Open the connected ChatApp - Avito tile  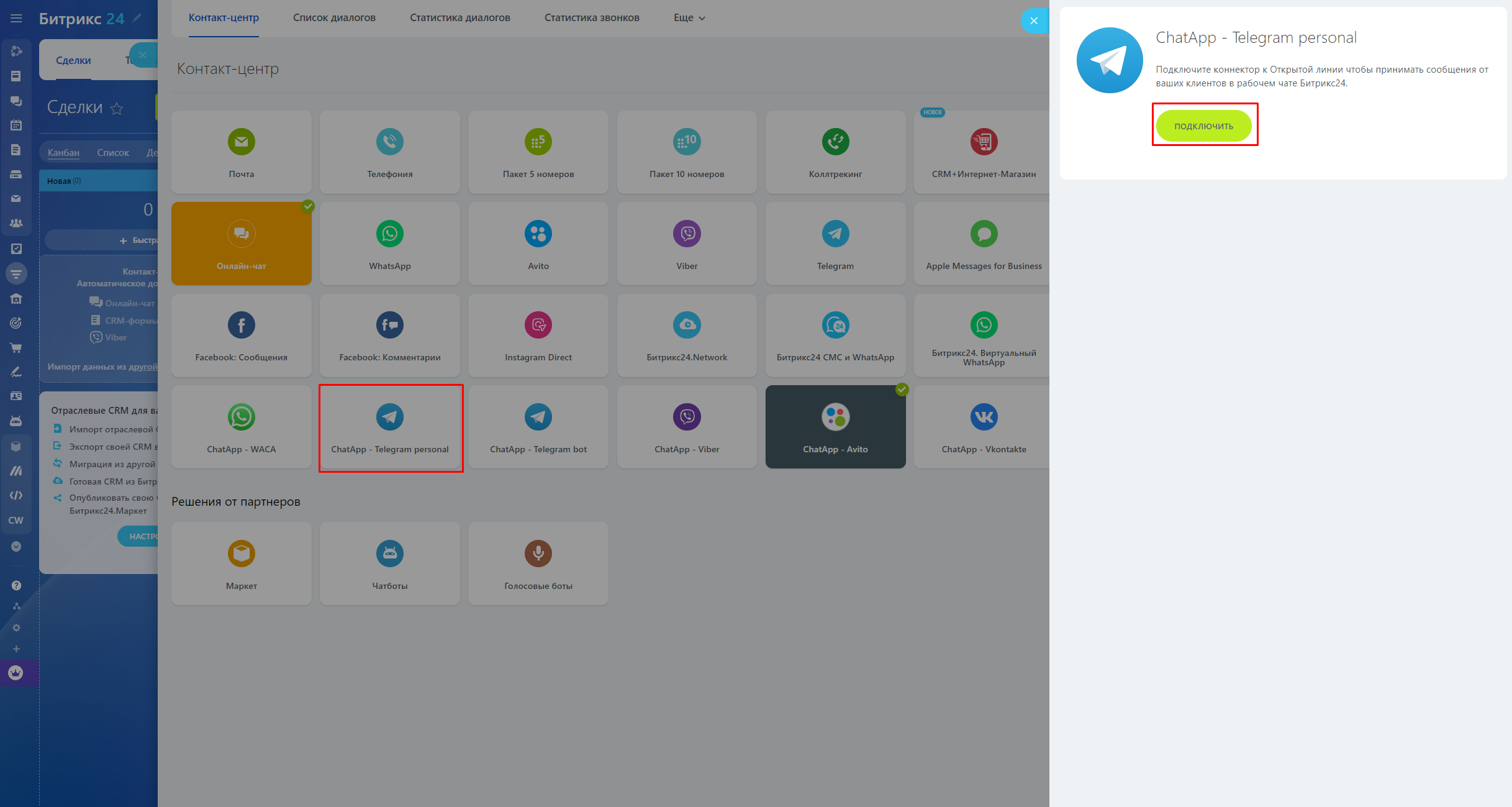tap(835, 427)
